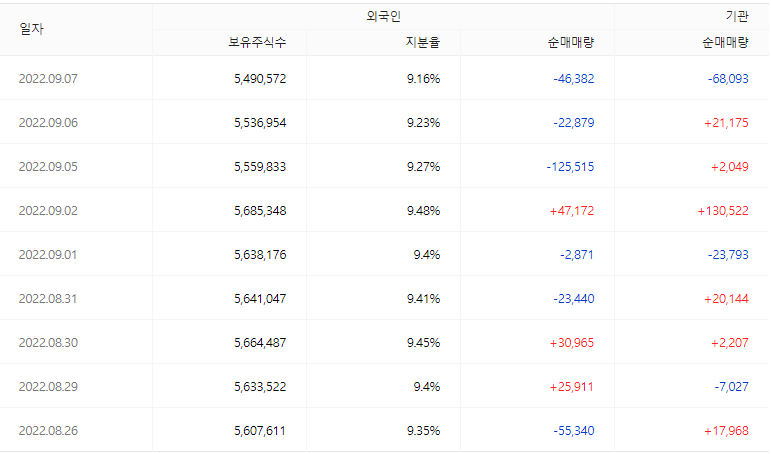
Task: Click the share count 5,633,522
Action: pos(260,387)
